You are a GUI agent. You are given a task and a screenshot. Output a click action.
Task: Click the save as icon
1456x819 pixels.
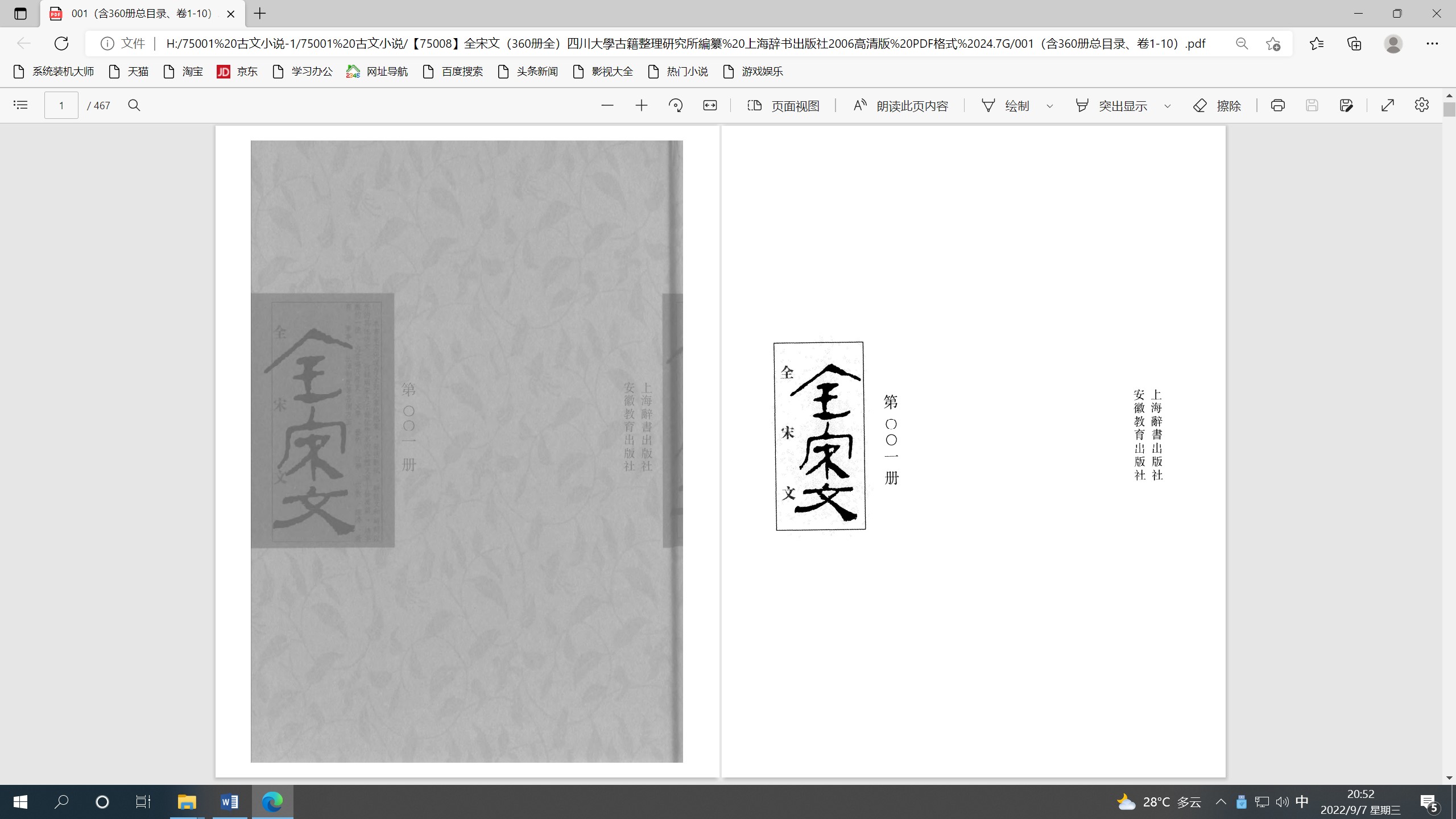[1346, 105]
